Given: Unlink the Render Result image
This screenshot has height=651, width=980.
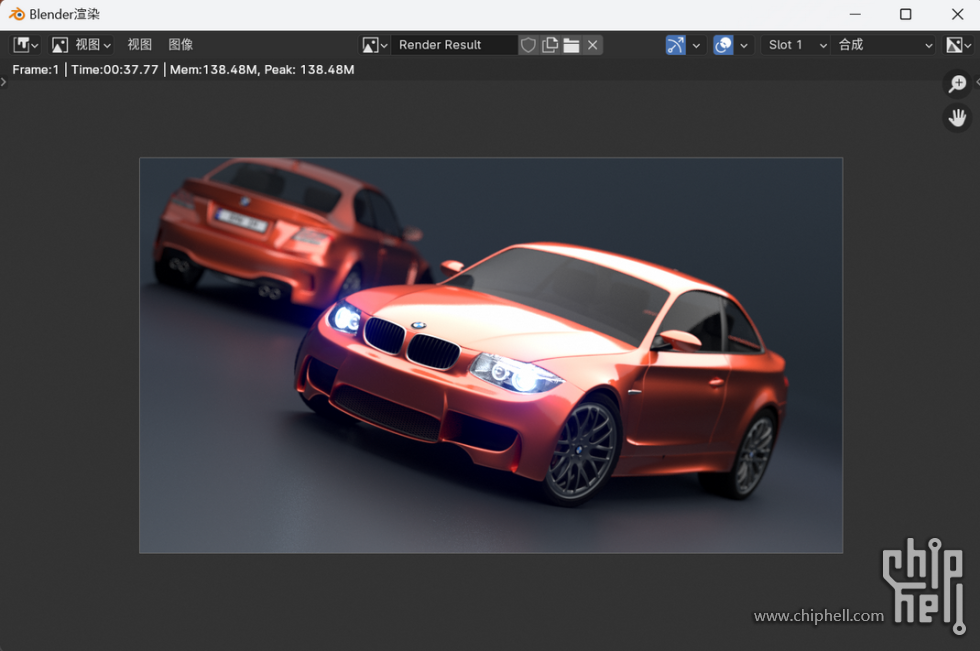Looking at the screenshot, I should coord(592,45).
